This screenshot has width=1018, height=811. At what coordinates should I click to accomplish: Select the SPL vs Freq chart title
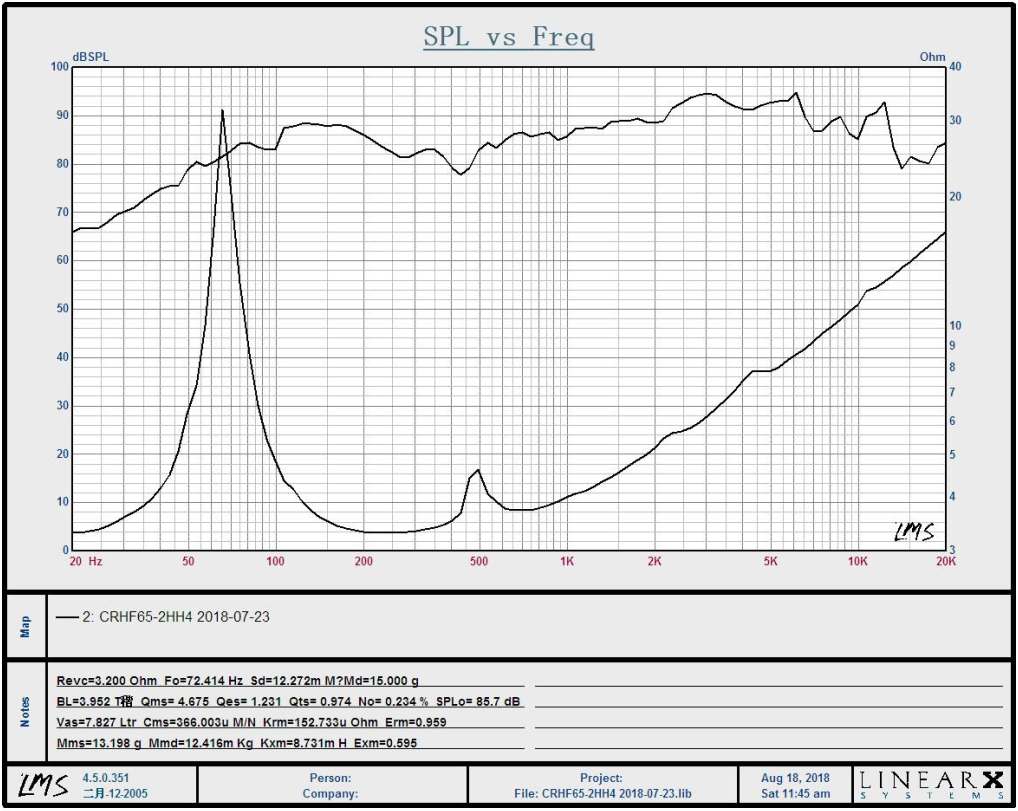click(x=508, y=38)
